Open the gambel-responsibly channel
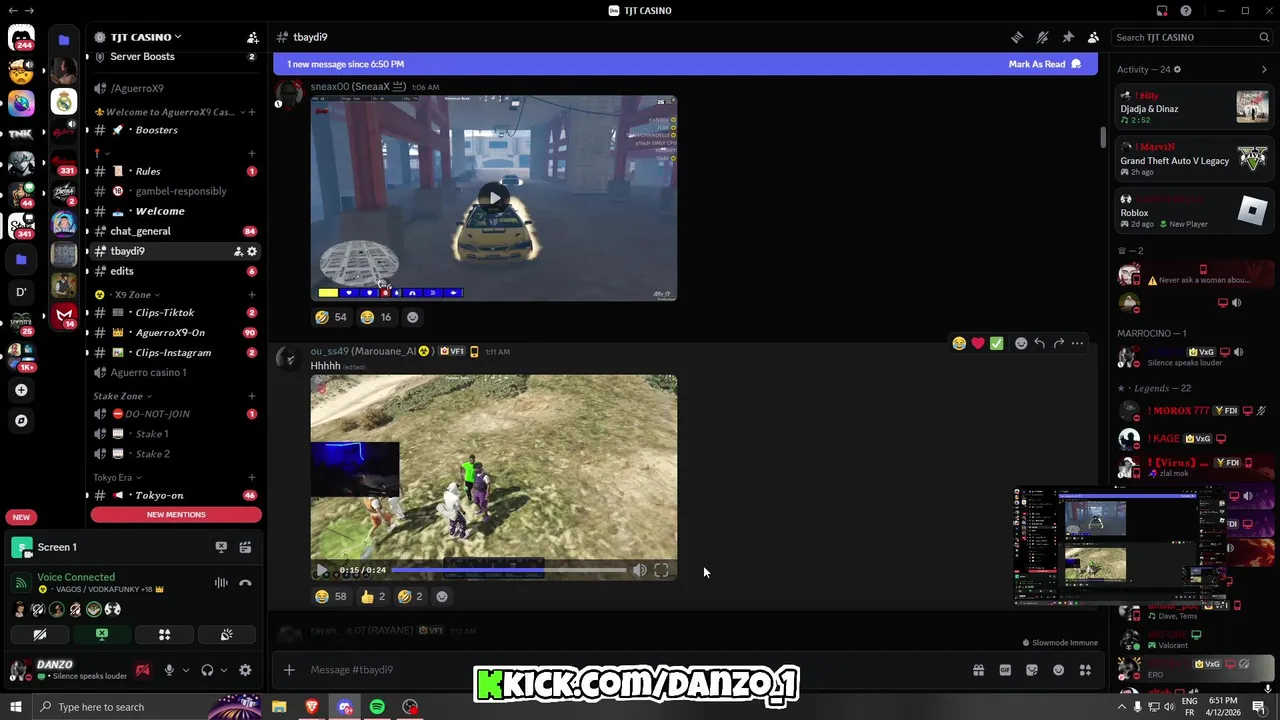This screenshot has height=720, width=1280. 175,191
